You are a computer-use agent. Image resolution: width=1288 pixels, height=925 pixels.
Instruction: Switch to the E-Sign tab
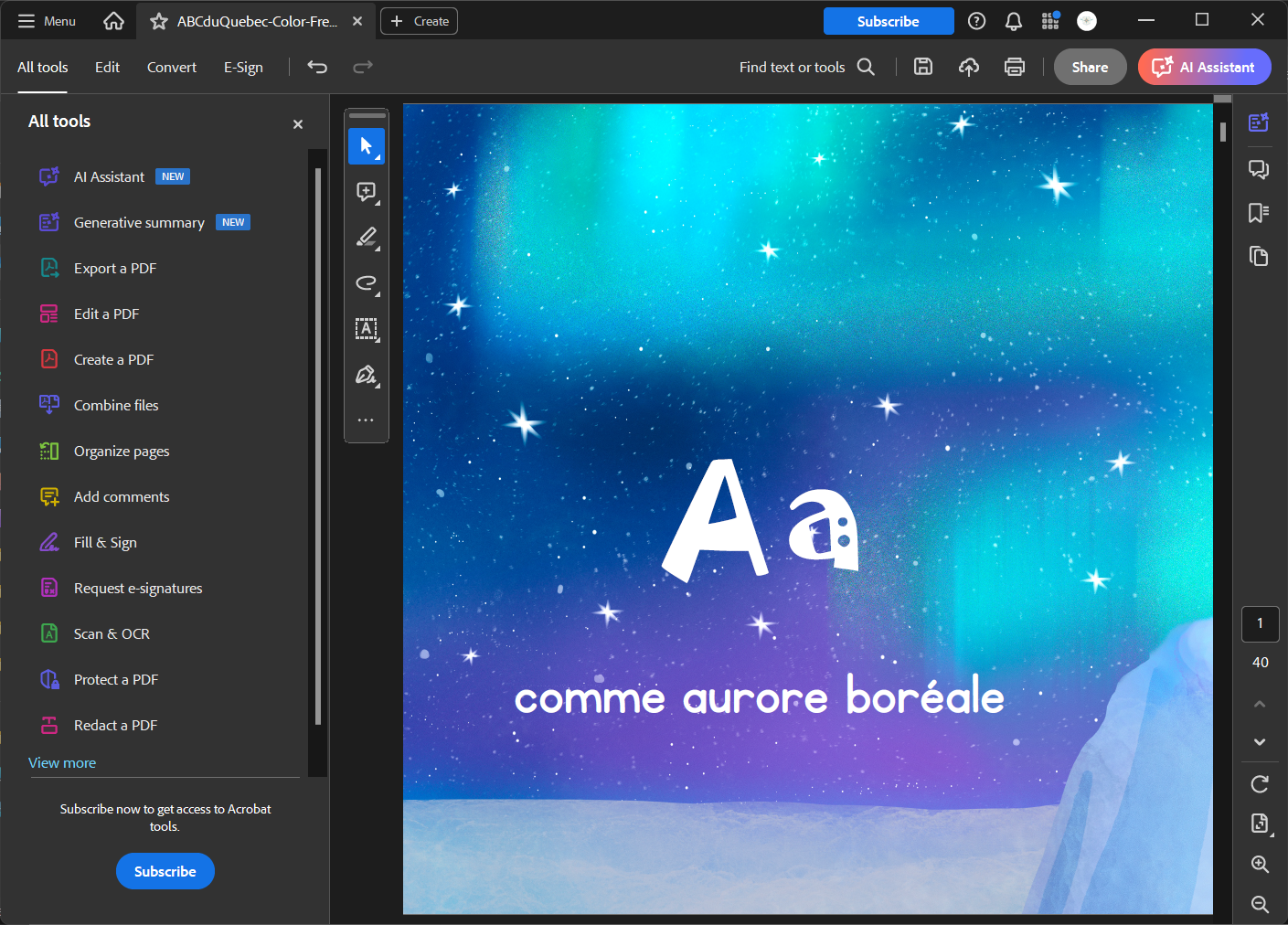(243, 67)
